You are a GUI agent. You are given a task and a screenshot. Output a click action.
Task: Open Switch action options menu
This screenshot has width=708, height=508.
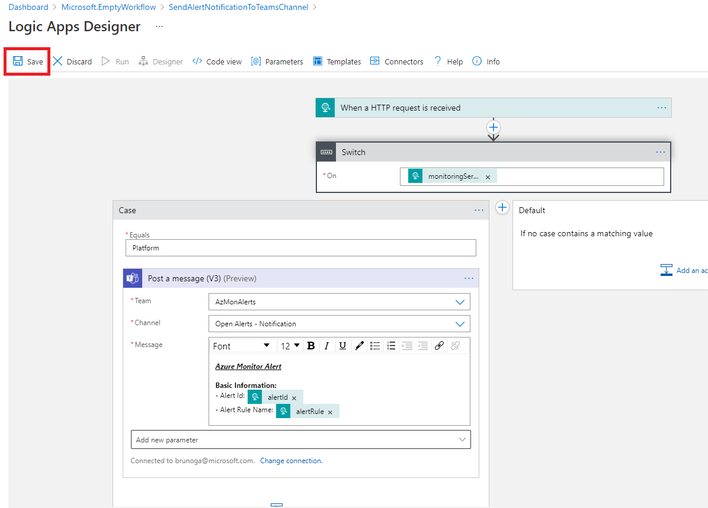tap(660, 152)
